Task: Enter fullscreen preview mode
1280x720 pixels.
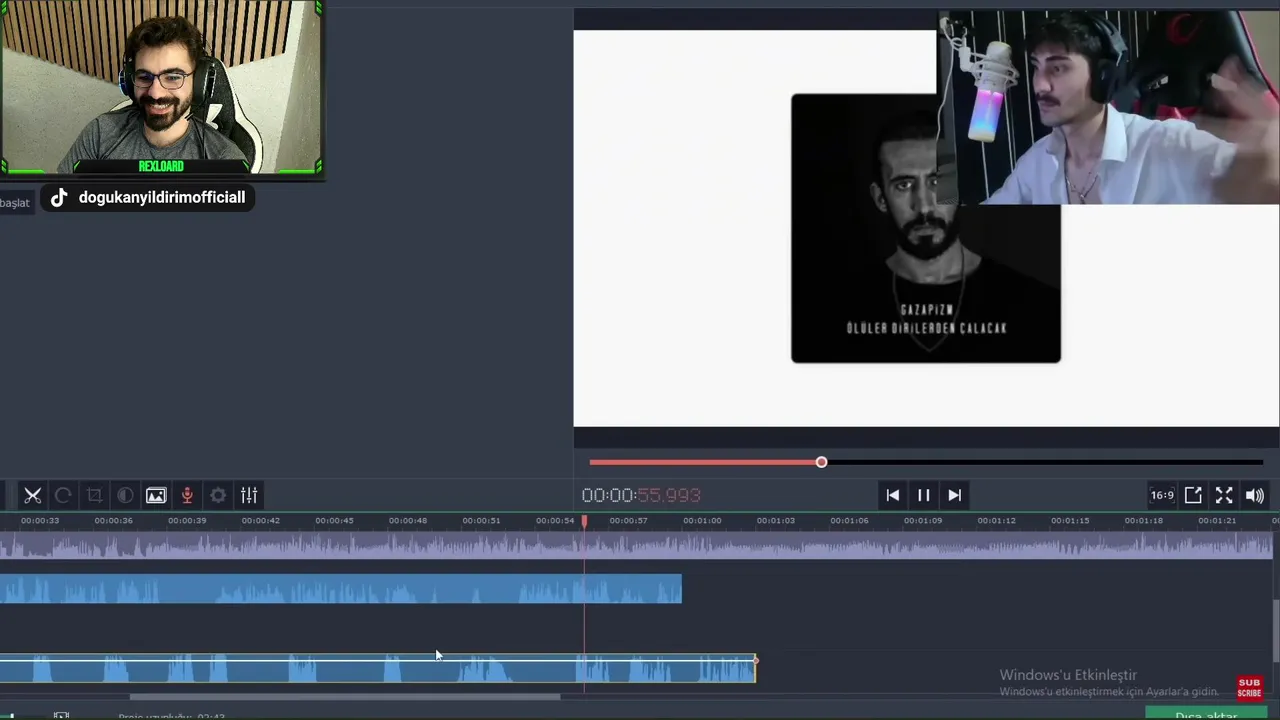Action: [x=1224, y=495]
